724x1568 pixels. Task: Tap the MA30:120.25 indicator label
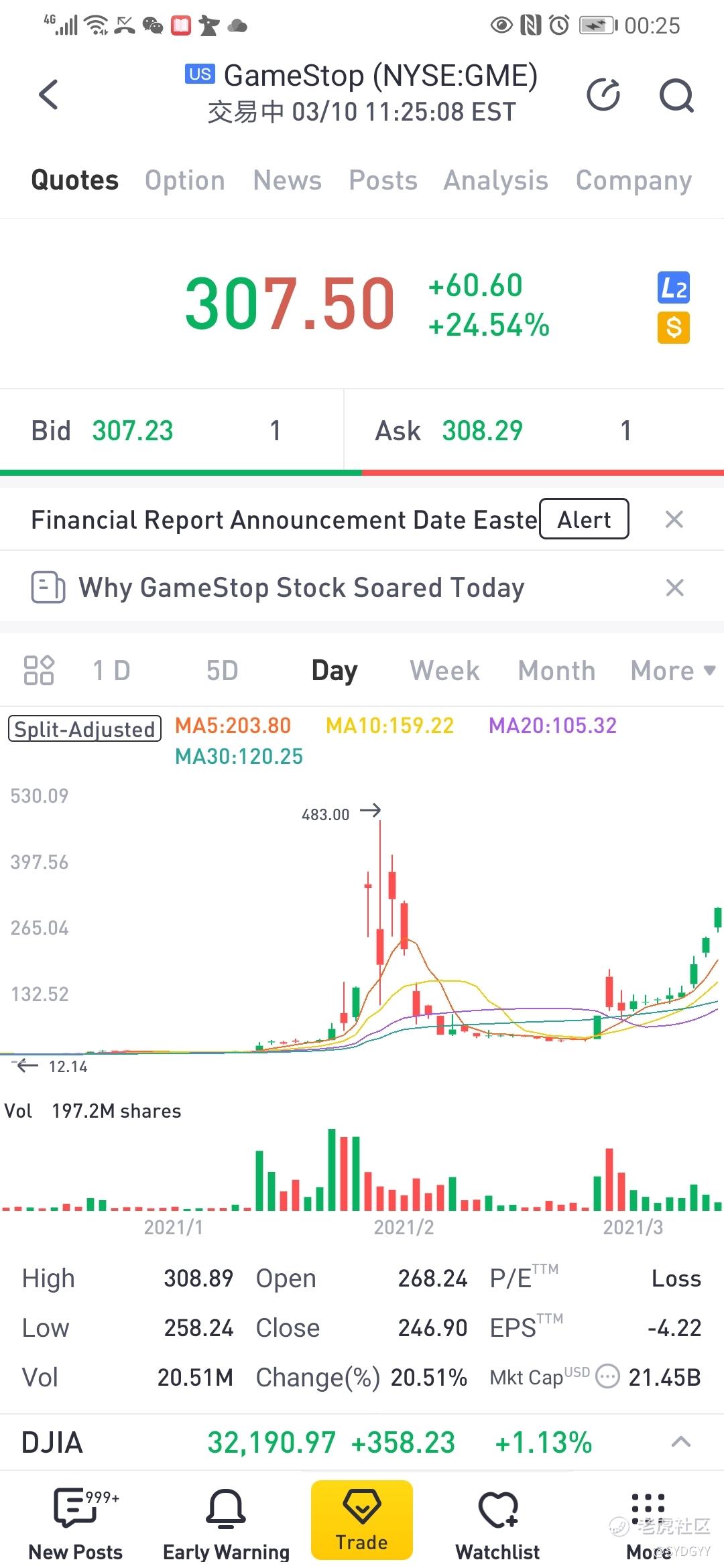[x=239, y=757]
